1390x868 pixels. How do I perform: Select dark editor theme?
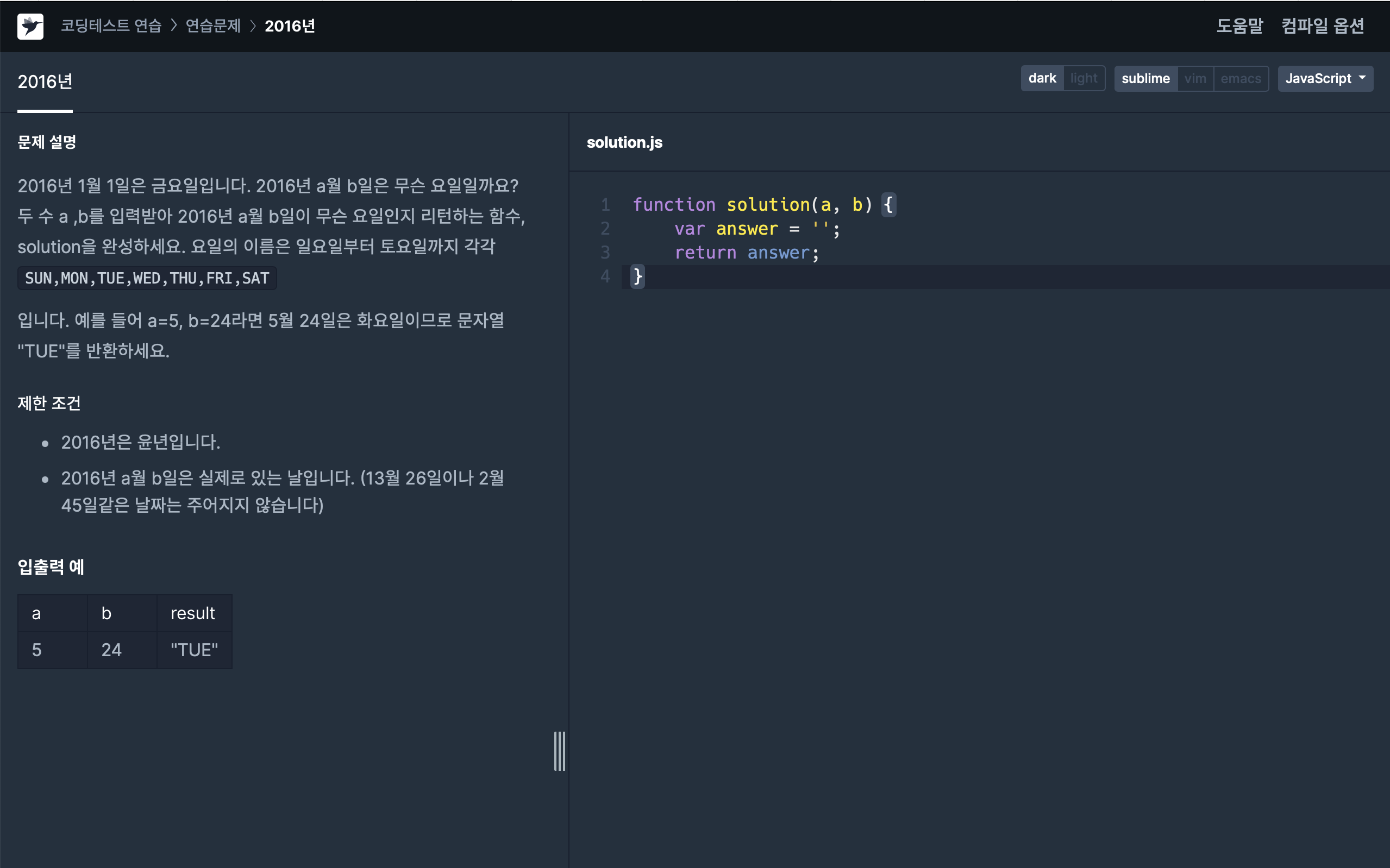click(x=1042, y=79)
